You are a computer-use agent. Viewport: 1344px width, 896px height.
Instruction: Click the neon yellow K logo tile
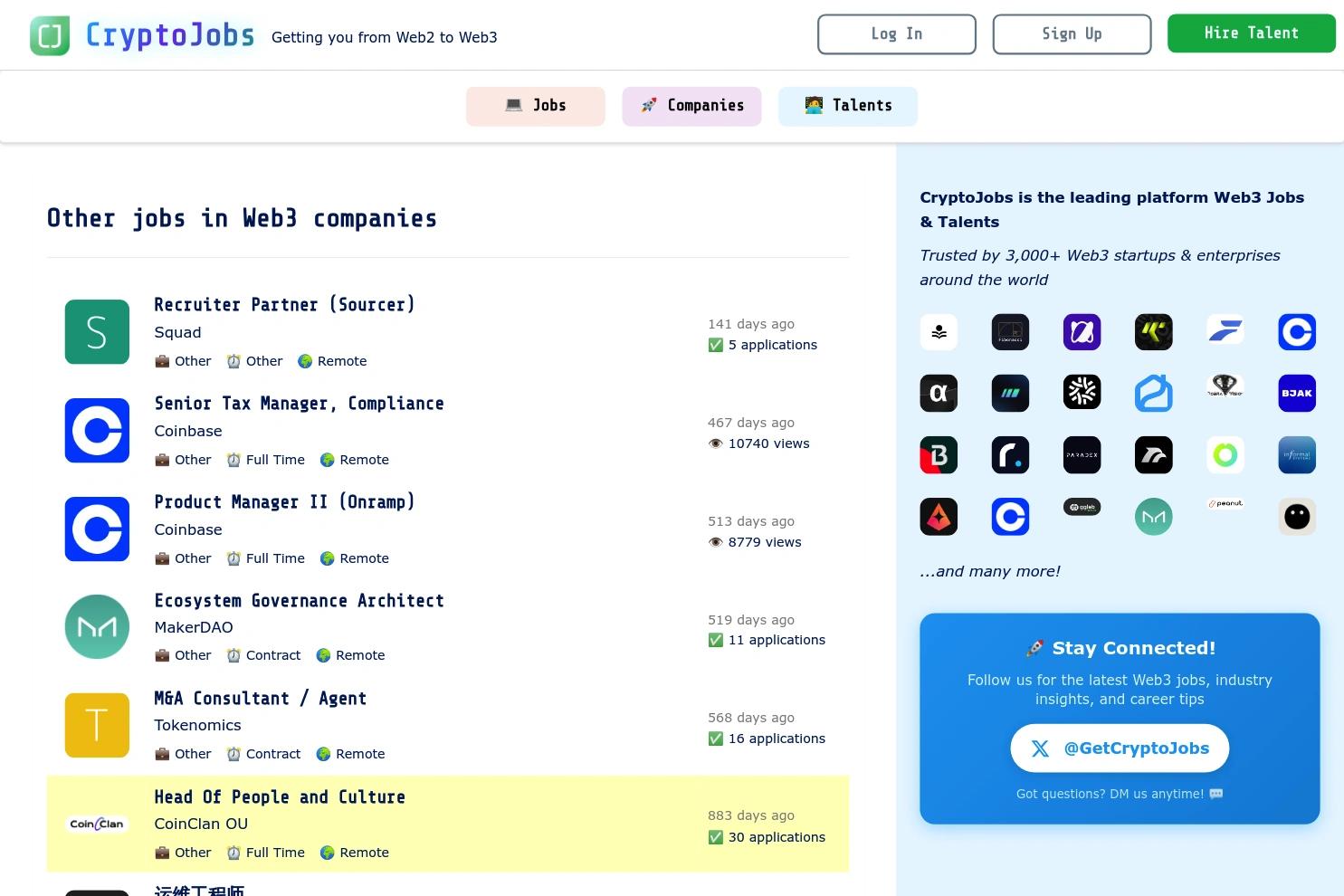pos(1153,332)
